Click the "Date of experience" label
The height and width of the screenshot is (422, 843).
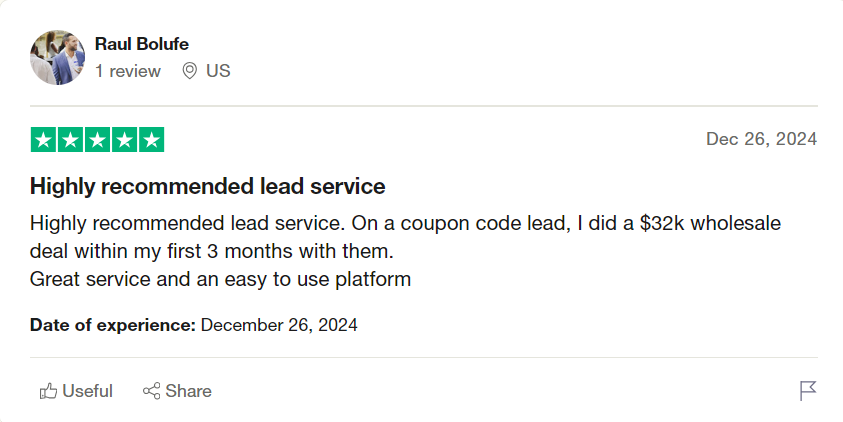click(x=113, y=324)
